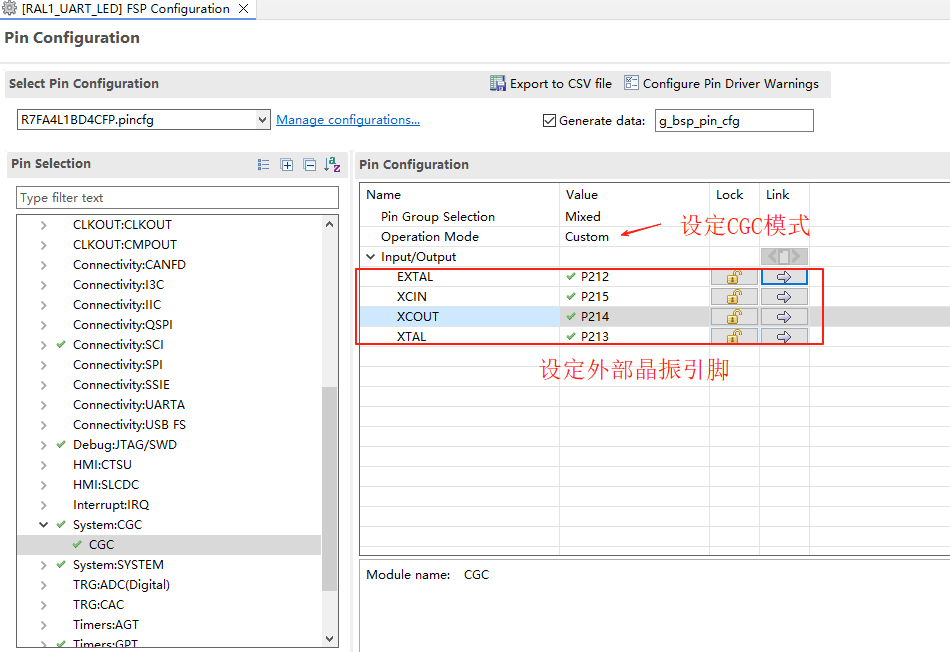Screen dimensions: 950x652
Task: Click the Generate data name field
Action: pyautogui.click(x=734, y=121)
